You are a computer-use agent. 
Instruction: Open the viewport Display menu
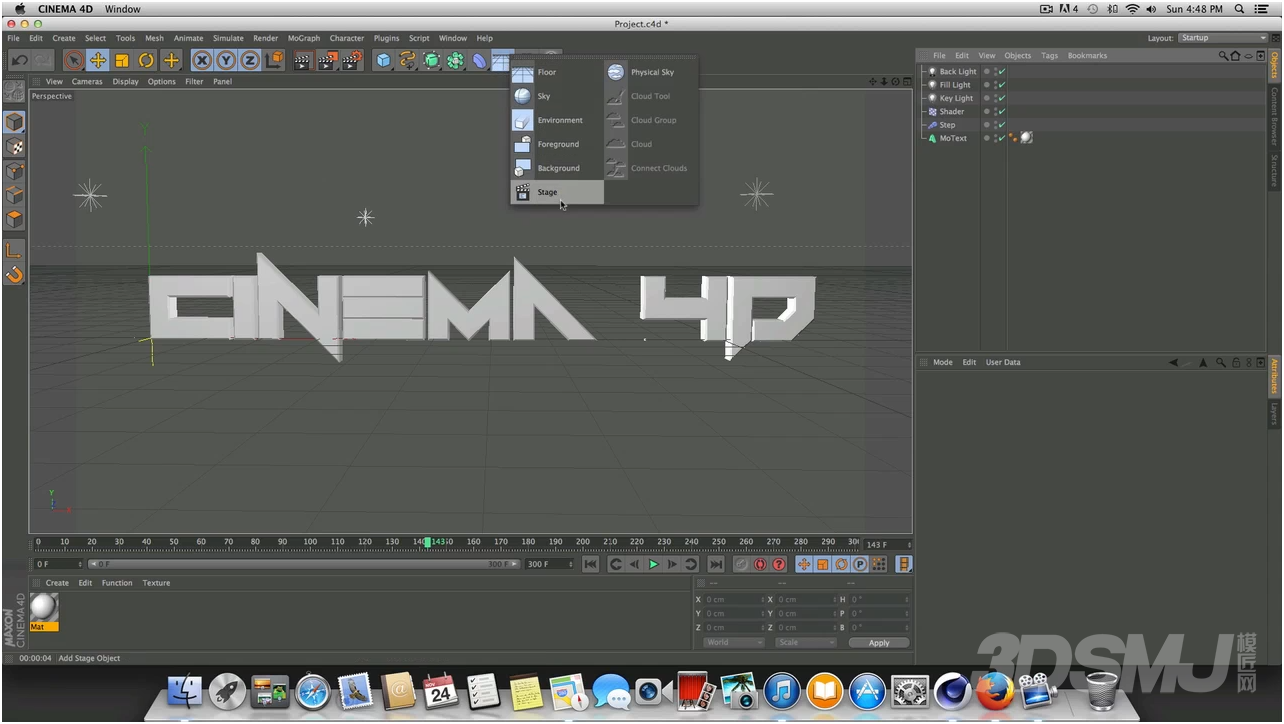tap(125, 82)
